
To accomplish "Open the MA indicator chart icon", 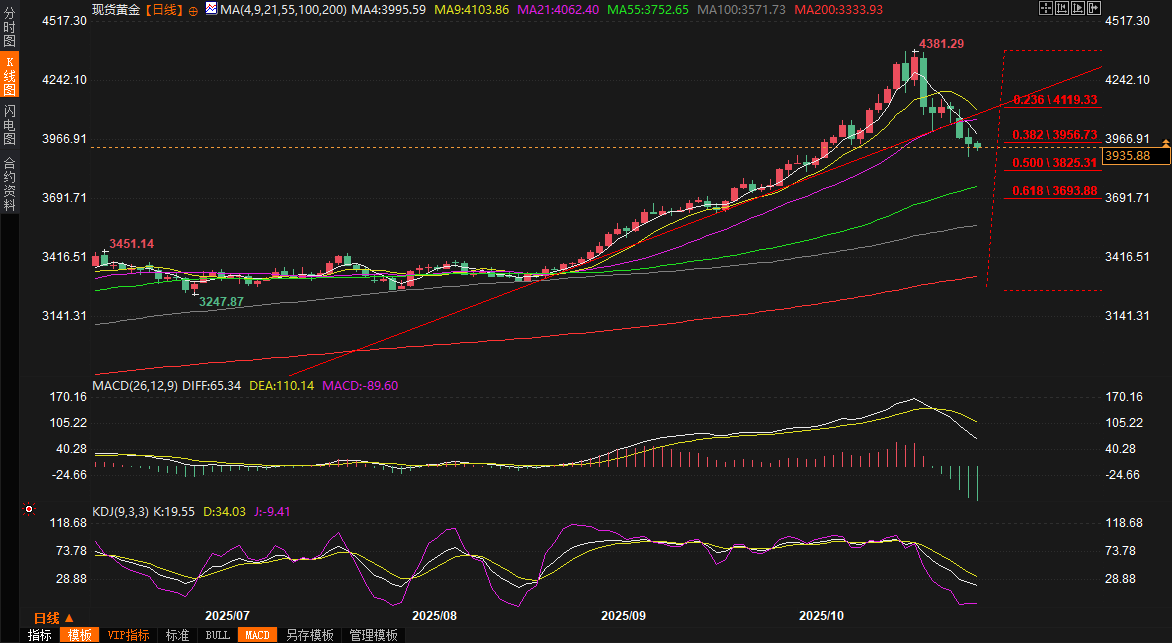I will (211, 9).
